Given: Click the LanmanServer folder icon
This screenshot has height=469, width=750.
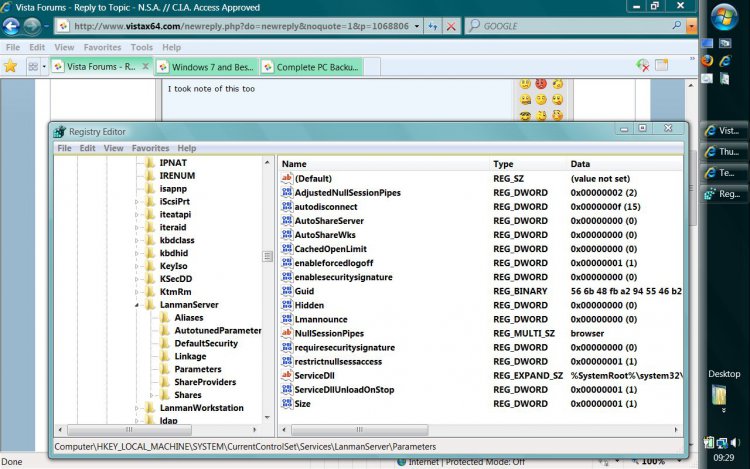Looking at the screenshot, I should pos(150,305).
